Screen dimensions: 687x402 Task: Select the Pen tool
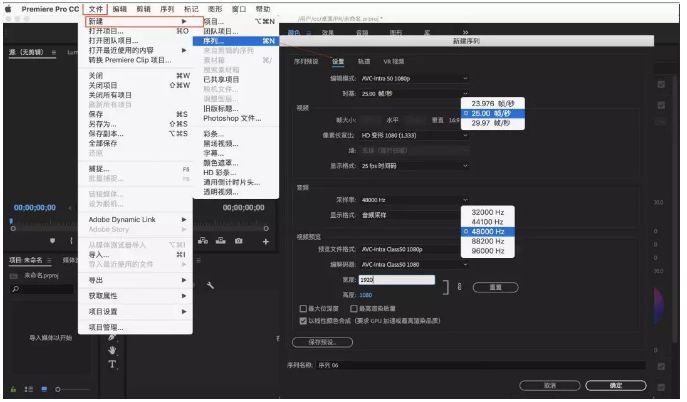pos(112,338)
